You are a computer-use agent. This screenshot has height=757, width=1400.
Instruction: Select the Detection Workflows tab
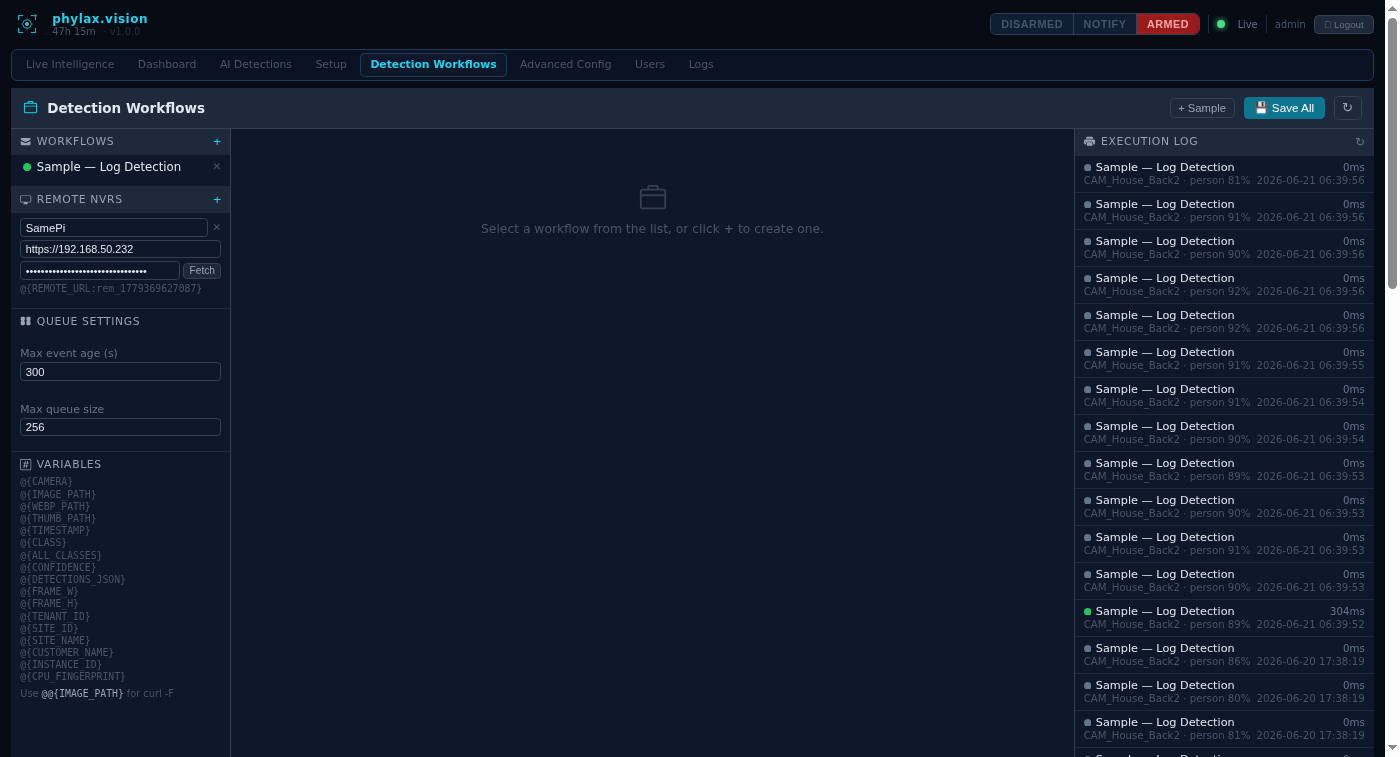(433, 65)
